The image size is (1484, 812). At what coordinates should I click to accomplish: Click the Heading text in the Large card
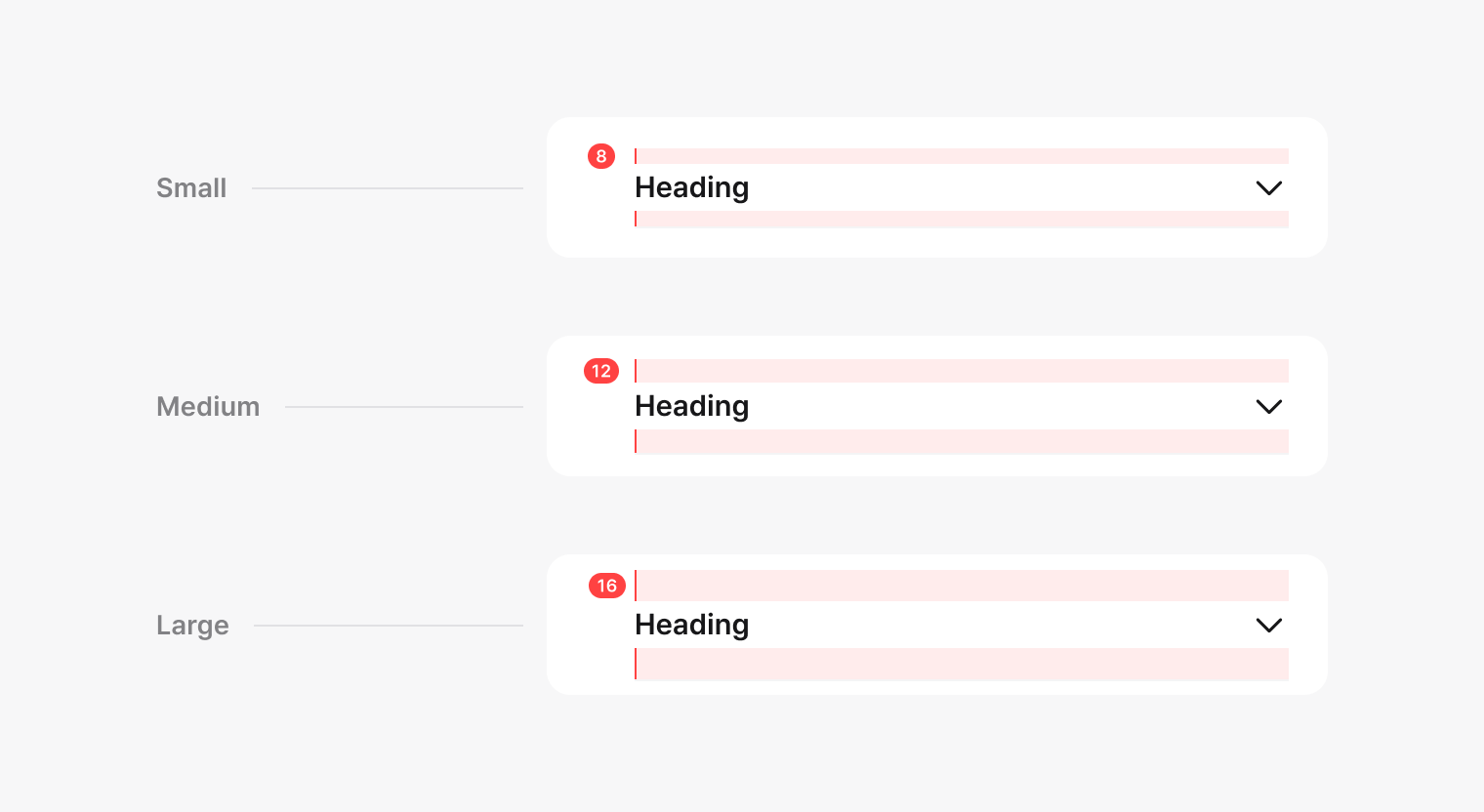(691, 625)
